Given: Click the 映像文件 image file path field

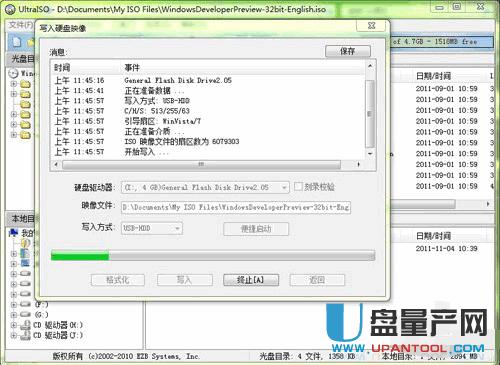Looking at the screenshot, I should click(236, 207).
